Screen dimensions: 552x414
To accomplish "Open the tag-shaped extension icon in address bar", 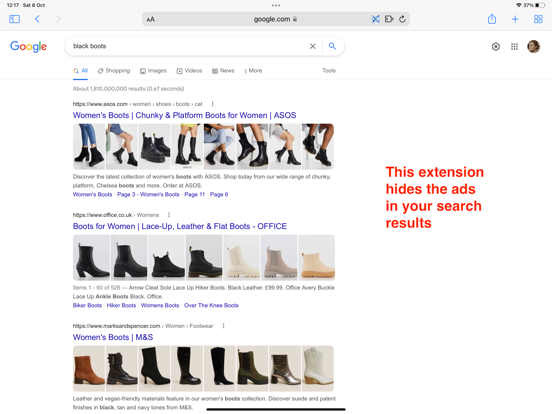I will pyautogui.click(x=389, y=19).
